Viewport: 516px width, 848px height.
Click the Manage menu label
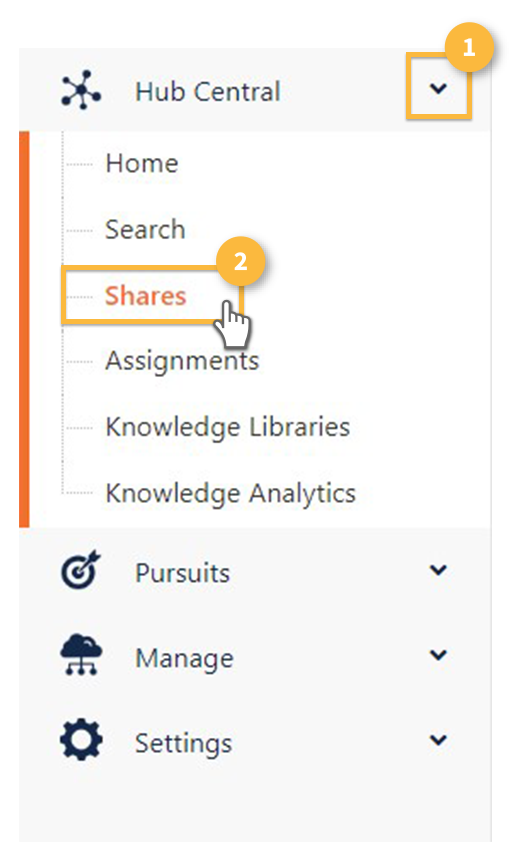(184, 659)
